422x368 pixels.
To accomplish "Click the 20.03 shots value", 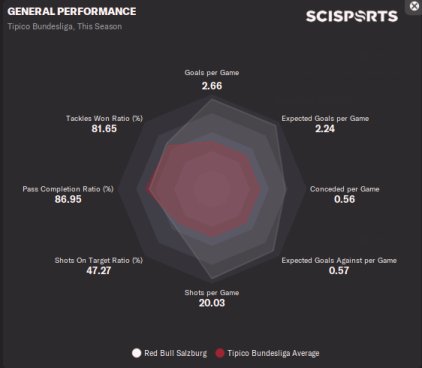I will tap(212, 303).
